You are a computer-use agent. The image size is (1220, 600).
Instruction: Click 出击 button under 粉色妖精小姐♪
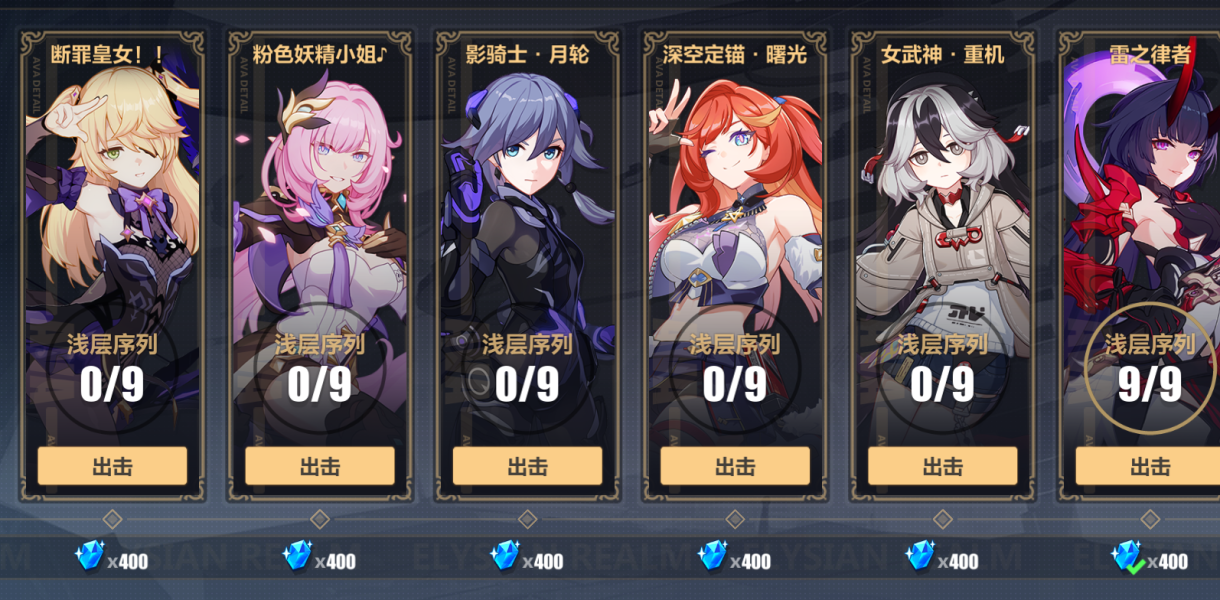pos(320,466)
